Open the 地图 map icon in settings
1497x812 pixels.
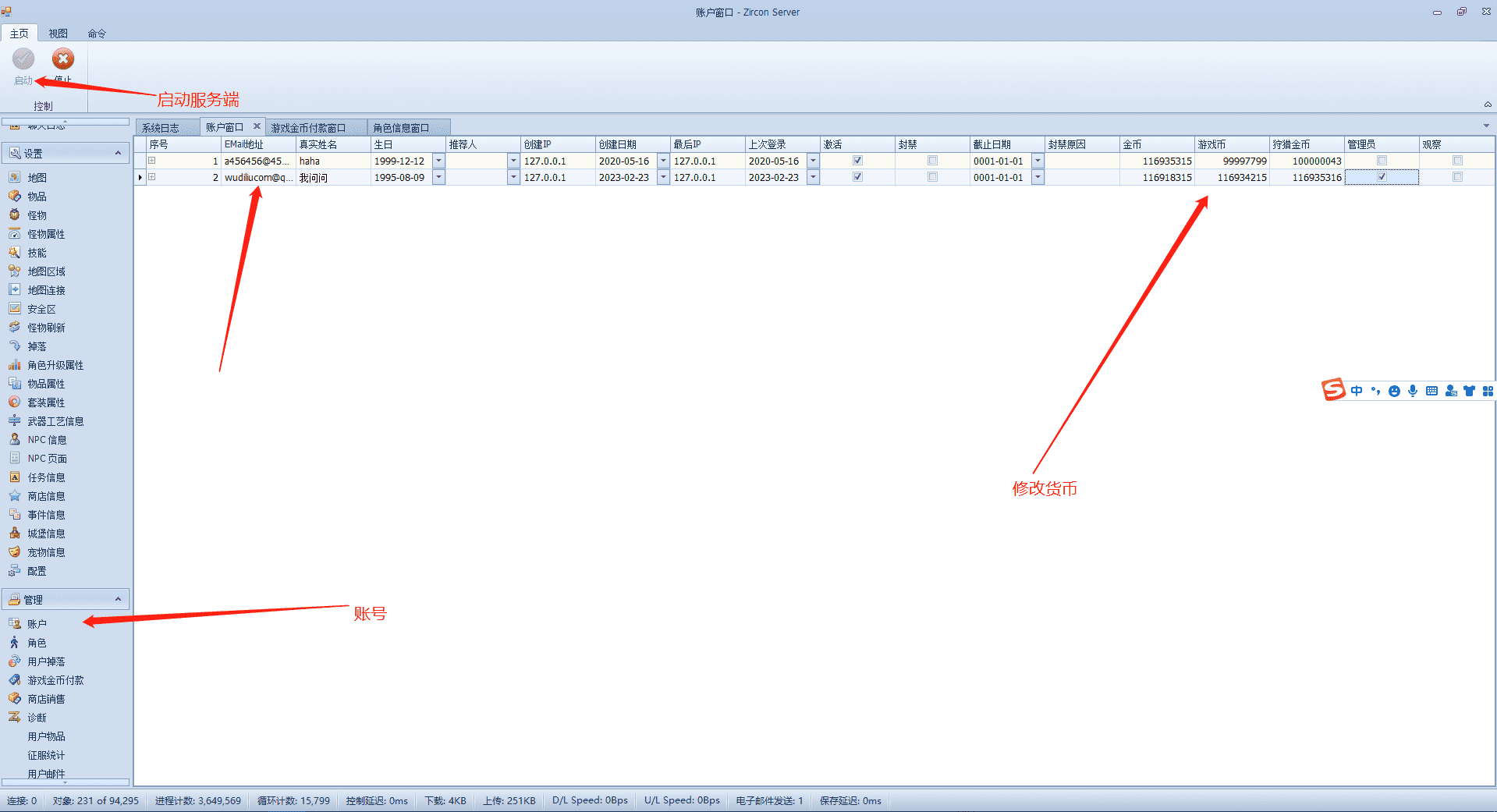[x=15, y=177]
